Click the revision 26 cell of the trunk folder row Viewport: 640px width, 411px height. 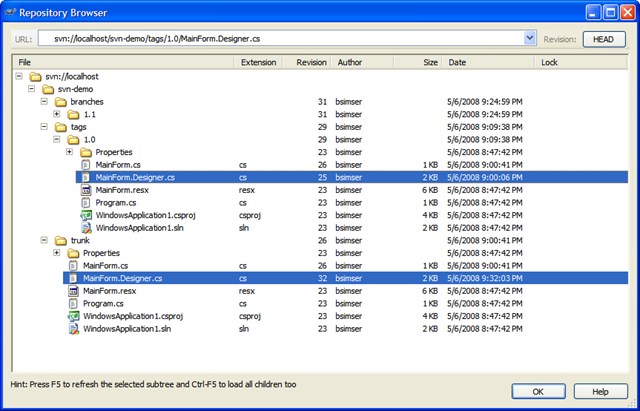(x=322, y=241)
